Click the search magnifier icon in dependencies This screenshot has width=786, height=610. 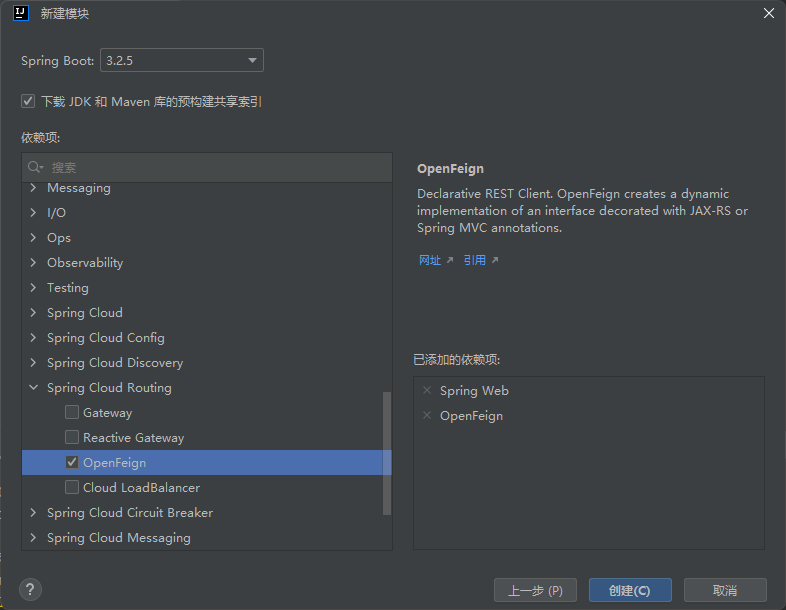(35, 167)
